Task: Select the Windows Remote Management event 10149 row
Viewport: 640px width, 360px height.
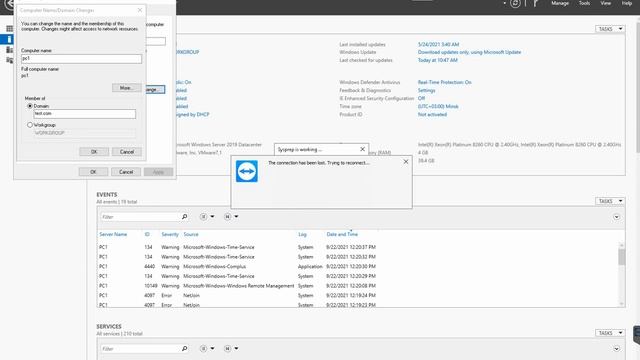Action: (358, 286)
